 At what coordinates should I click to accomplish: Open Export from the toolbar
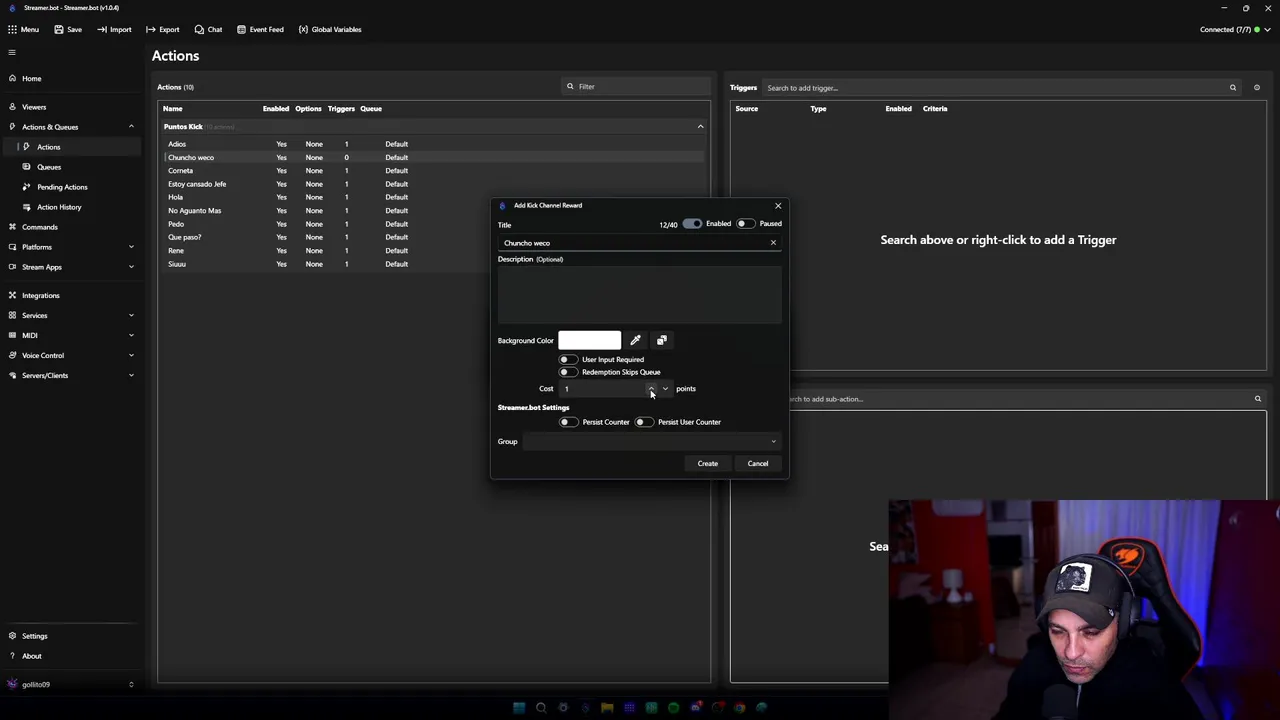pos(162,29)
